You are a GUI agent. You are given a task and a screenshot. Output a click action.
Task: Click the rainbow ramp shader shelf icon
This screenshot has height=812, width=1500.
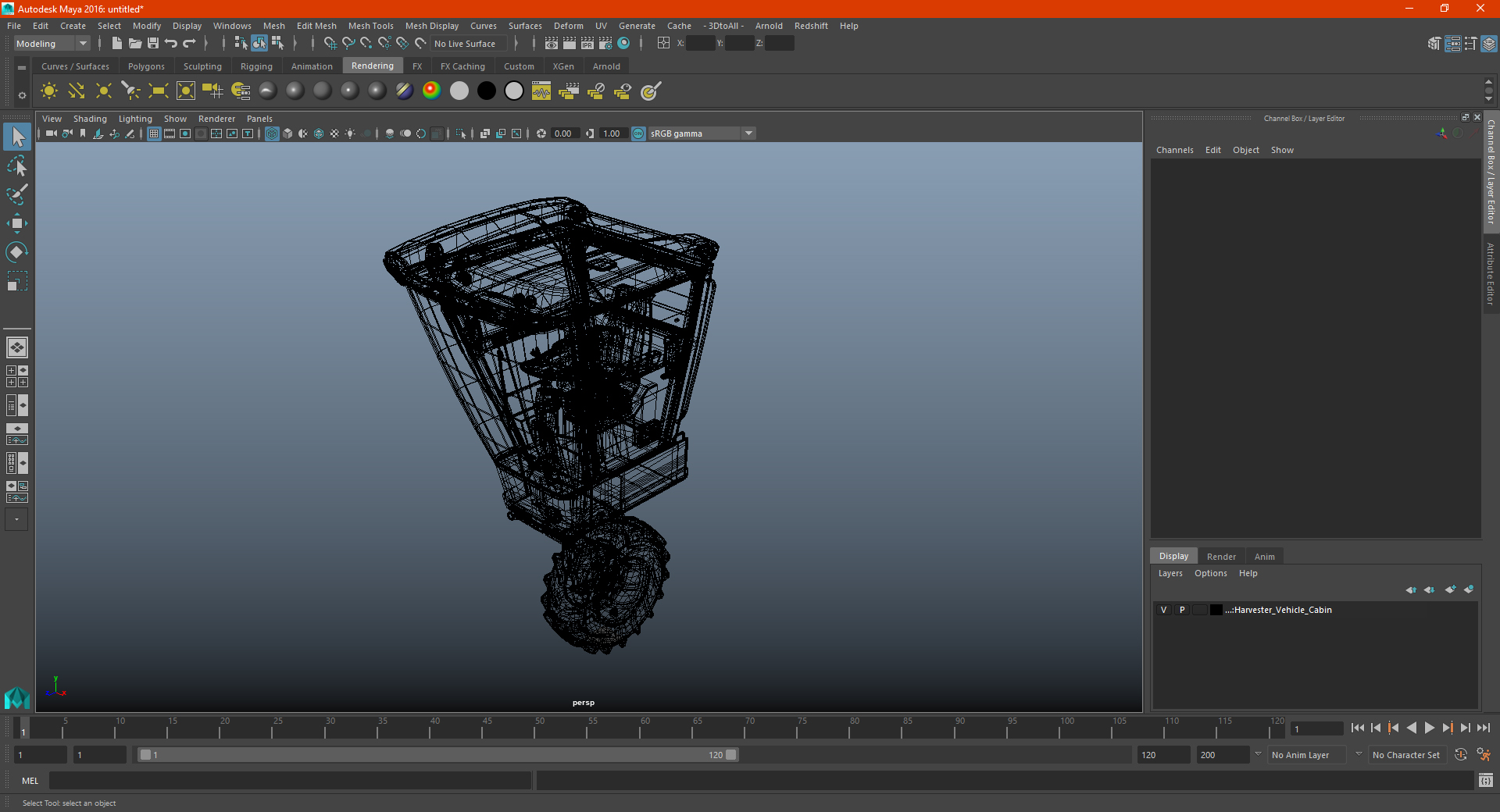431,91
